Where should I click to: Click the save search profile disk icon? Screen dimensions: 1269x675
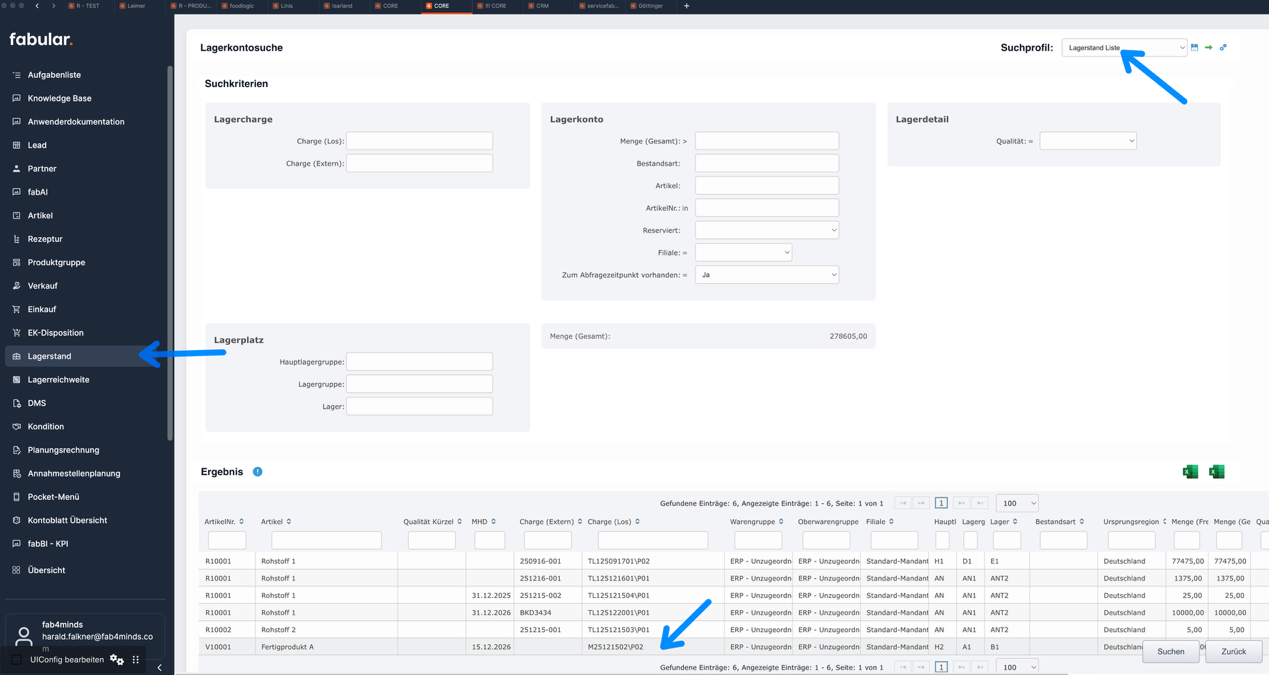(x=1194, y=47)
